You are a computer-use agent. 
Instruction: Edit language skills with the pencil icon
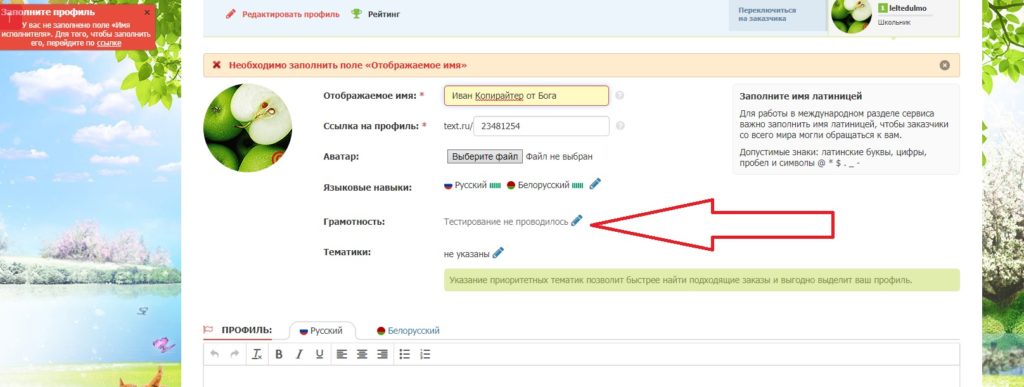click(595, 184)
